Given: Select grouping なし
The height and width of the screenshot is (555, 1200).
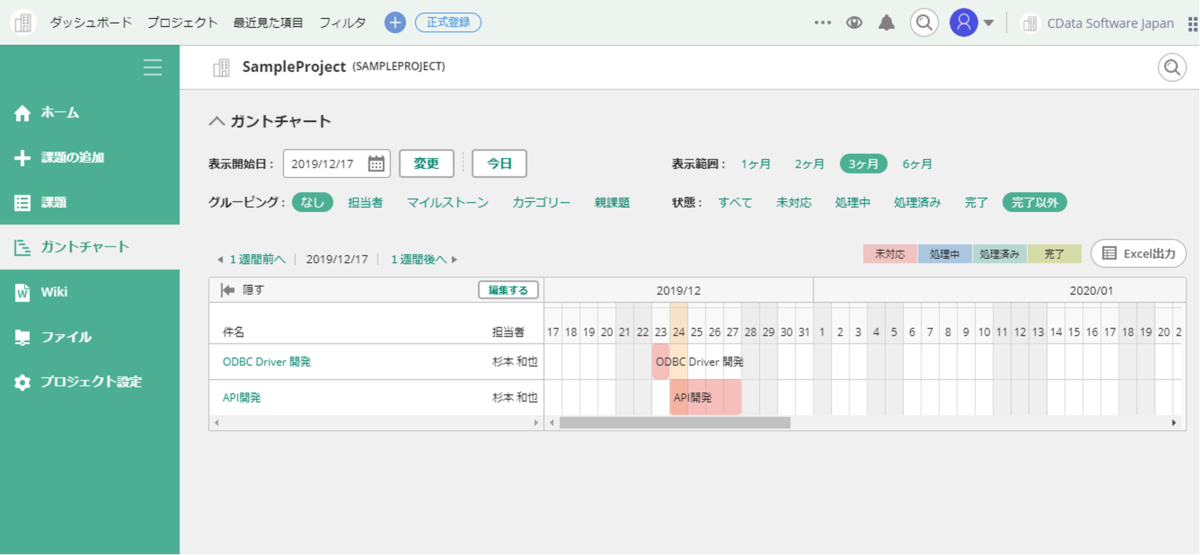Looking at the screenshot, I should click(312, 202).
